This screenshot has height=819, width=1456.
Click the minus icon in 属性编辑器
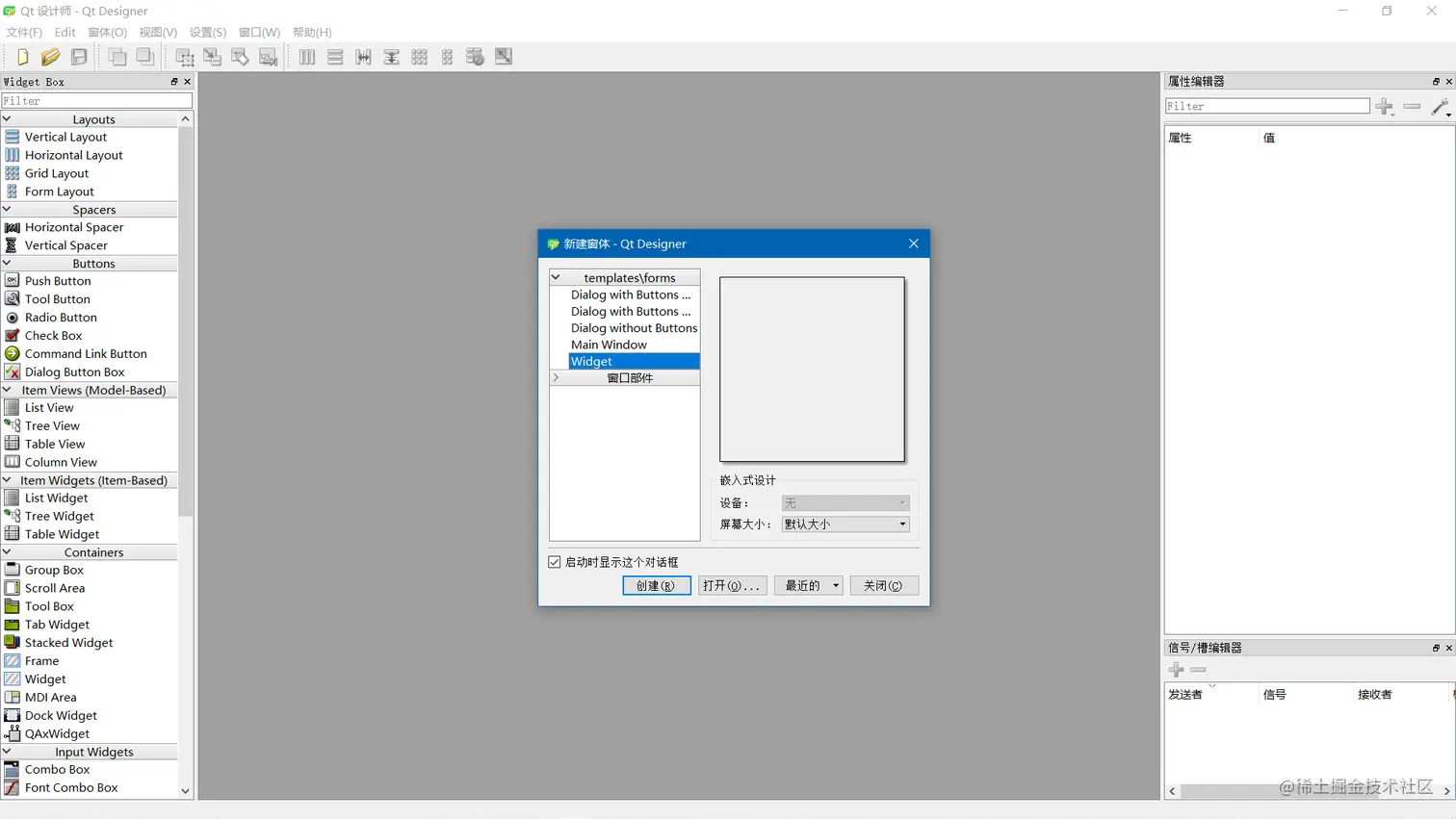(1412, 107)
